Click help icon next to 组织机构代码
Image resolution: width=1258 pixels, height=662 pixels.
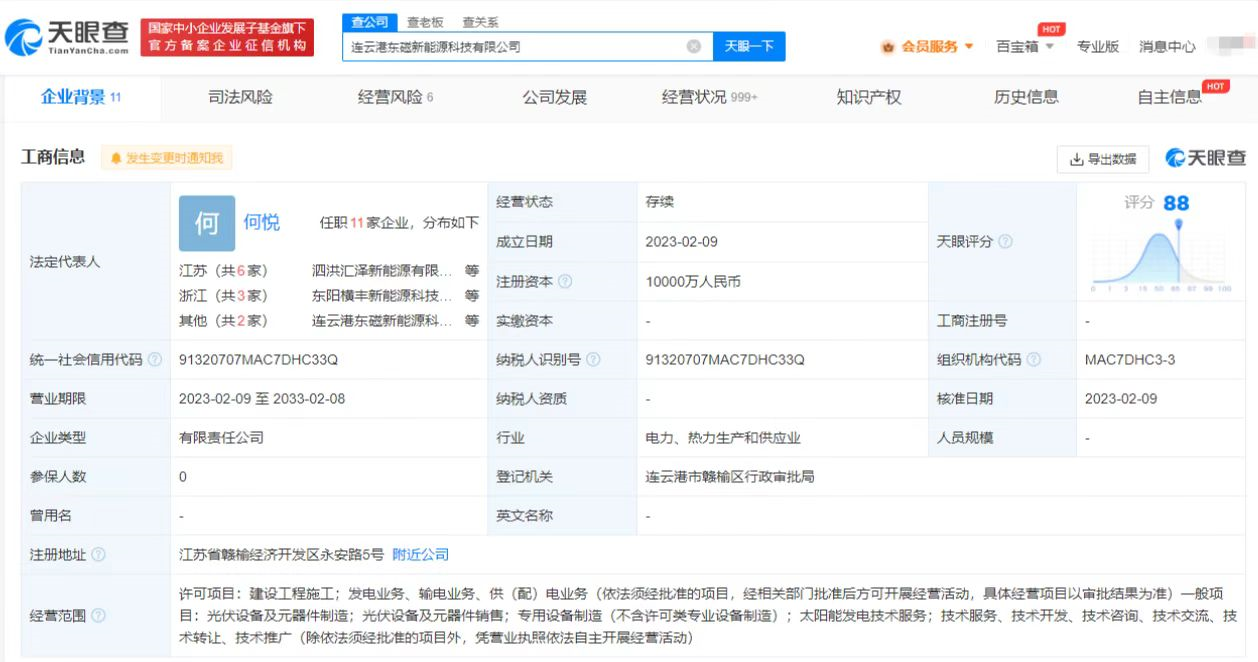(x=1033, y=360)
